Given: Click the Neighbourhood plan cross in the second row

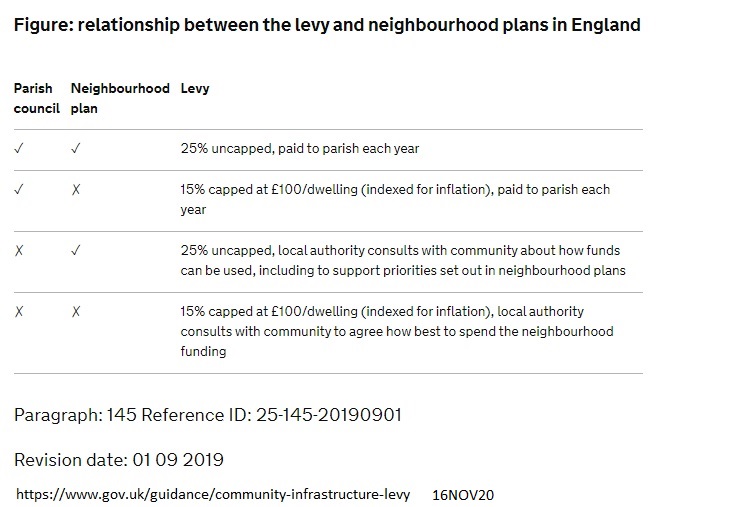Looking at the screenshot, I should tap(76, 190).
